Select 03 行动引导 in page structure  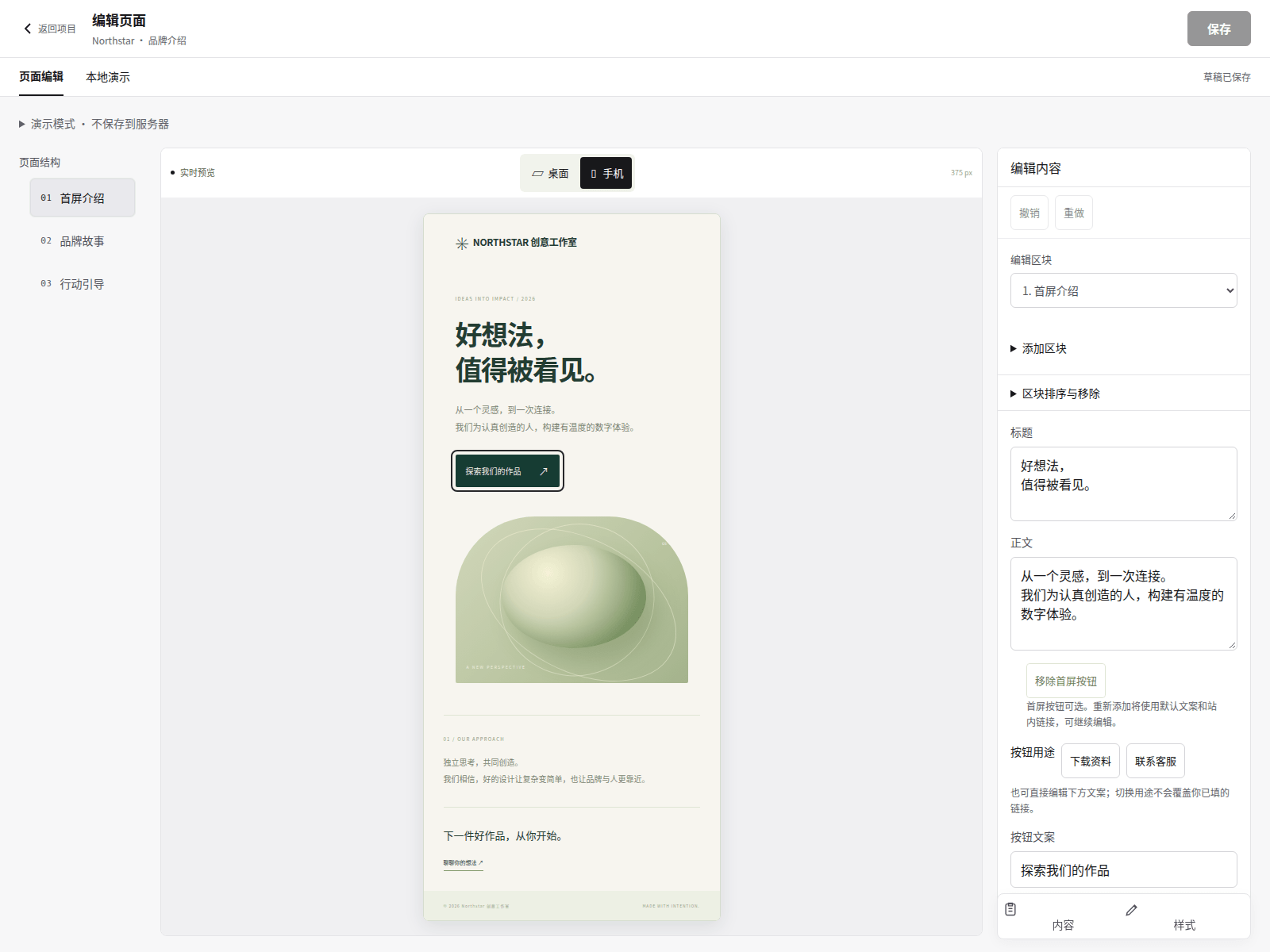tap(83, 283)
